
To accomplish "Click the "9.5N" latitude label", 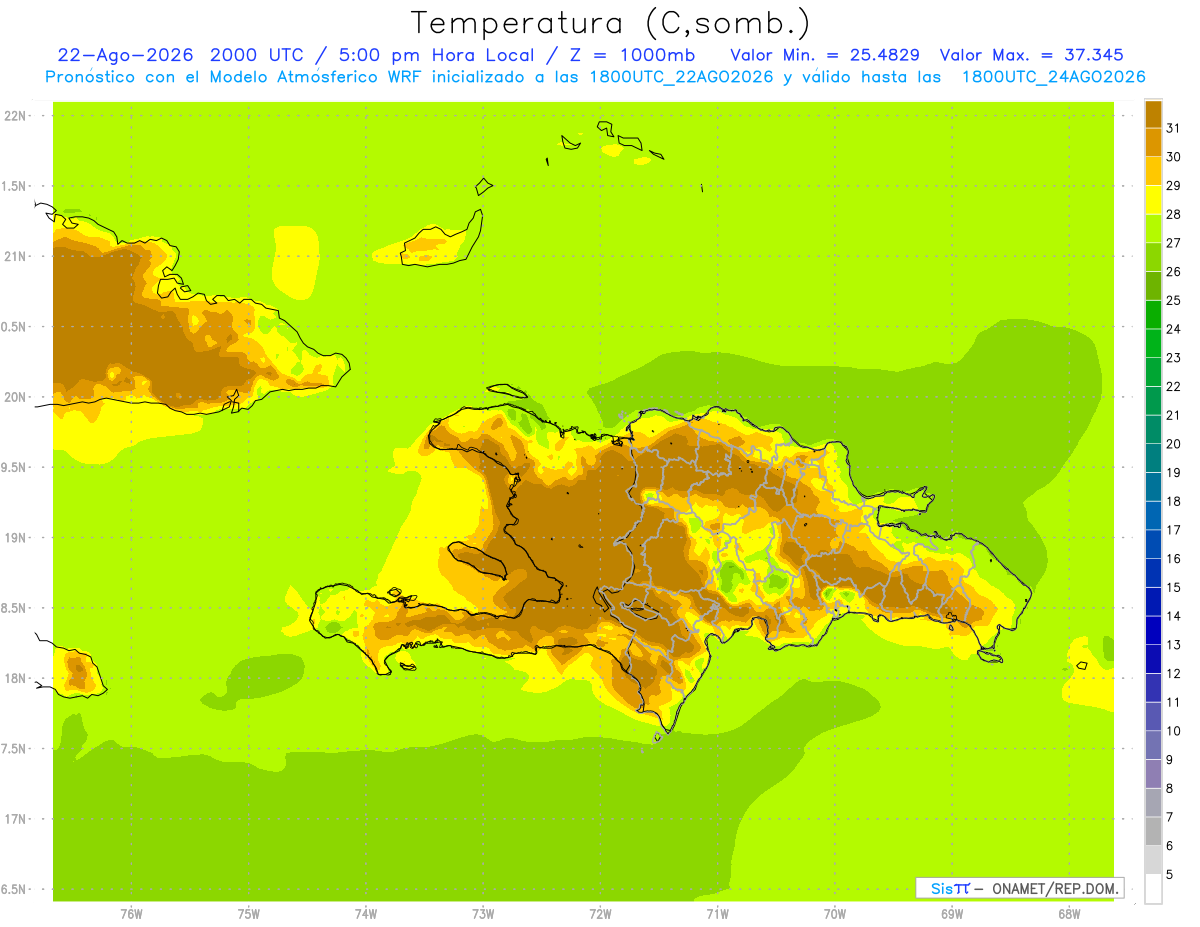I will [15, 467].
